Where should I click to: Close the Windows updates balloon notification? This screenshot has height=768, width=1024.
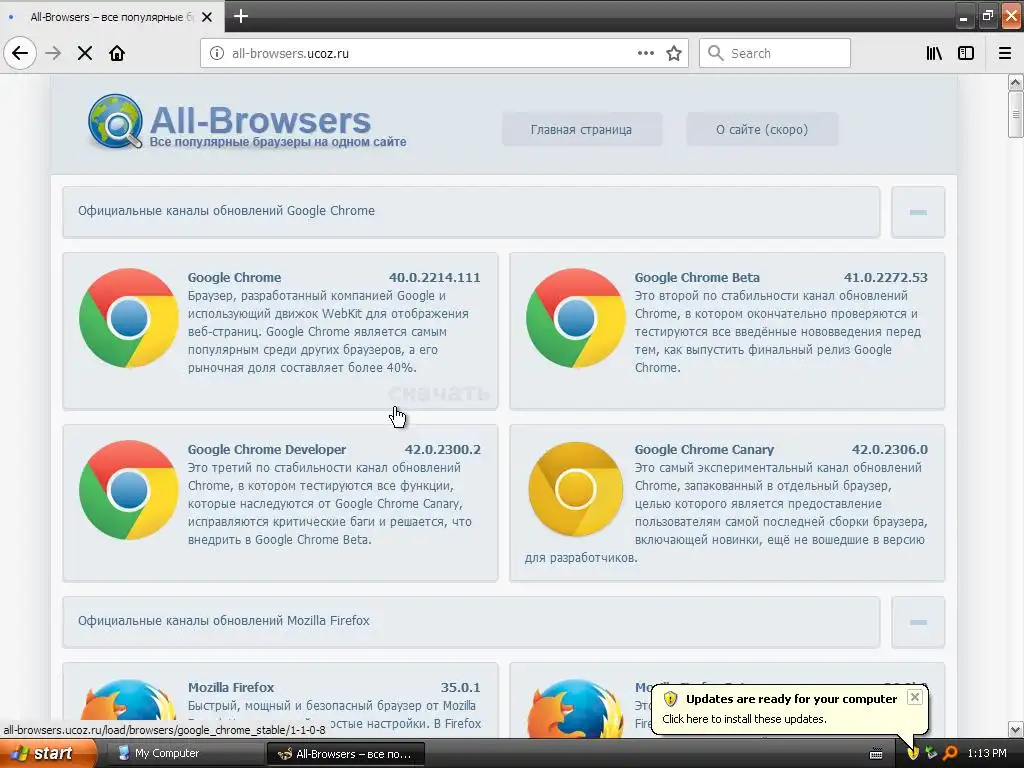coord(915,697)
